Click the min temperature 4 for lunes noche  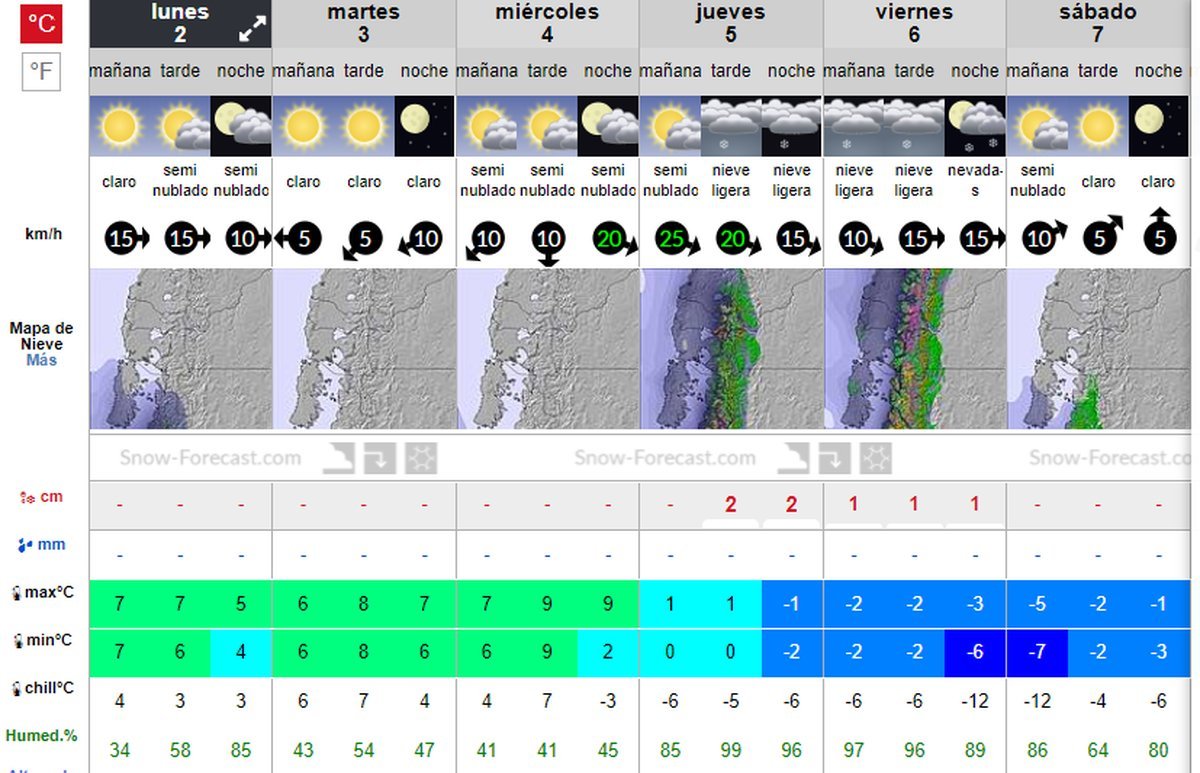(x=241, y=652)
